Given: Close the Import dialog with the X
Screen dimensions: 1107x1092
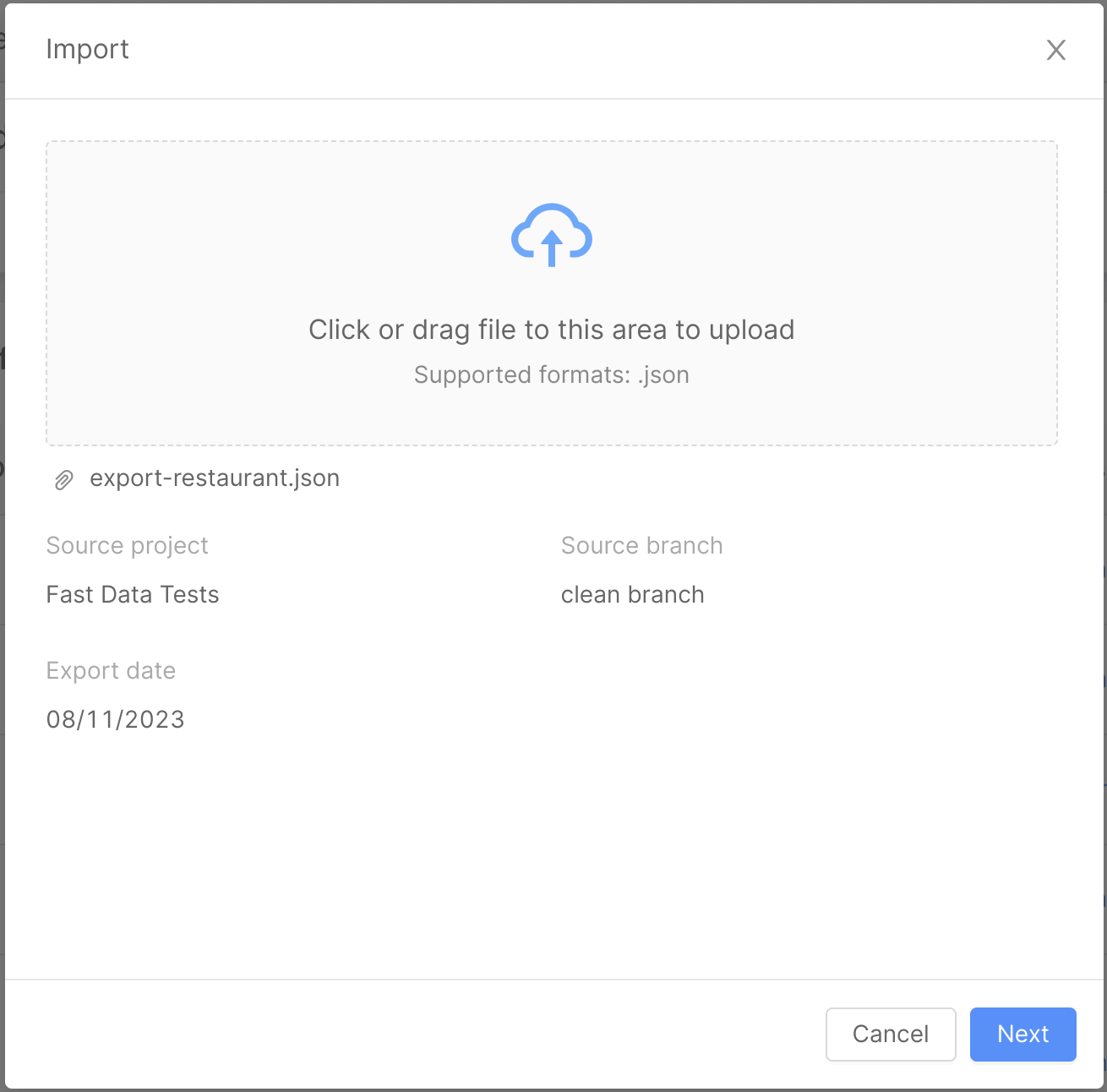Looking at the screenshot, I should pyautogui.click(x=1056, y=50).
